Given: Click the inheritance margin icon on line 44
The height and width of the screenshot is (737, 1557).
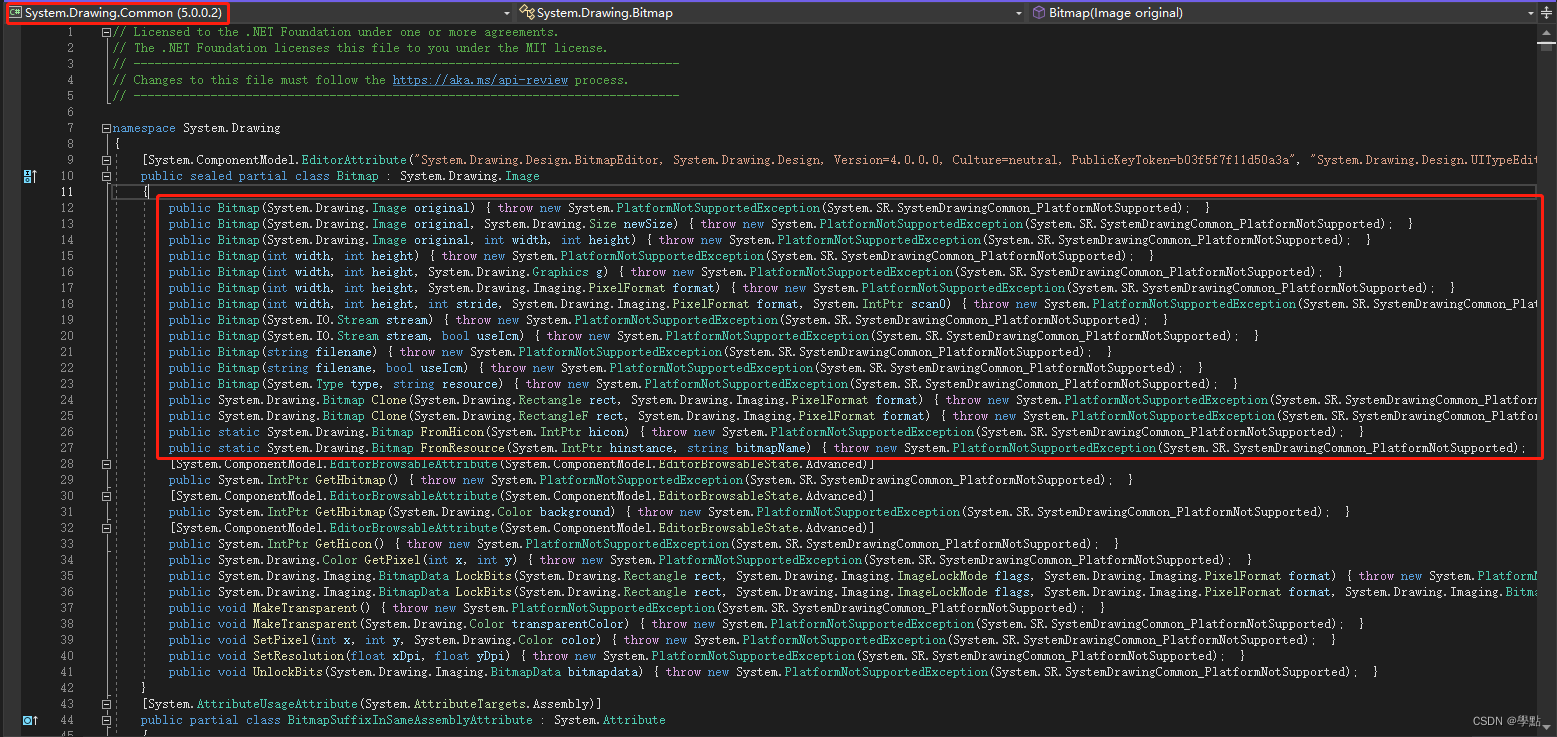Looking at the screenshot, I should 29,720.
